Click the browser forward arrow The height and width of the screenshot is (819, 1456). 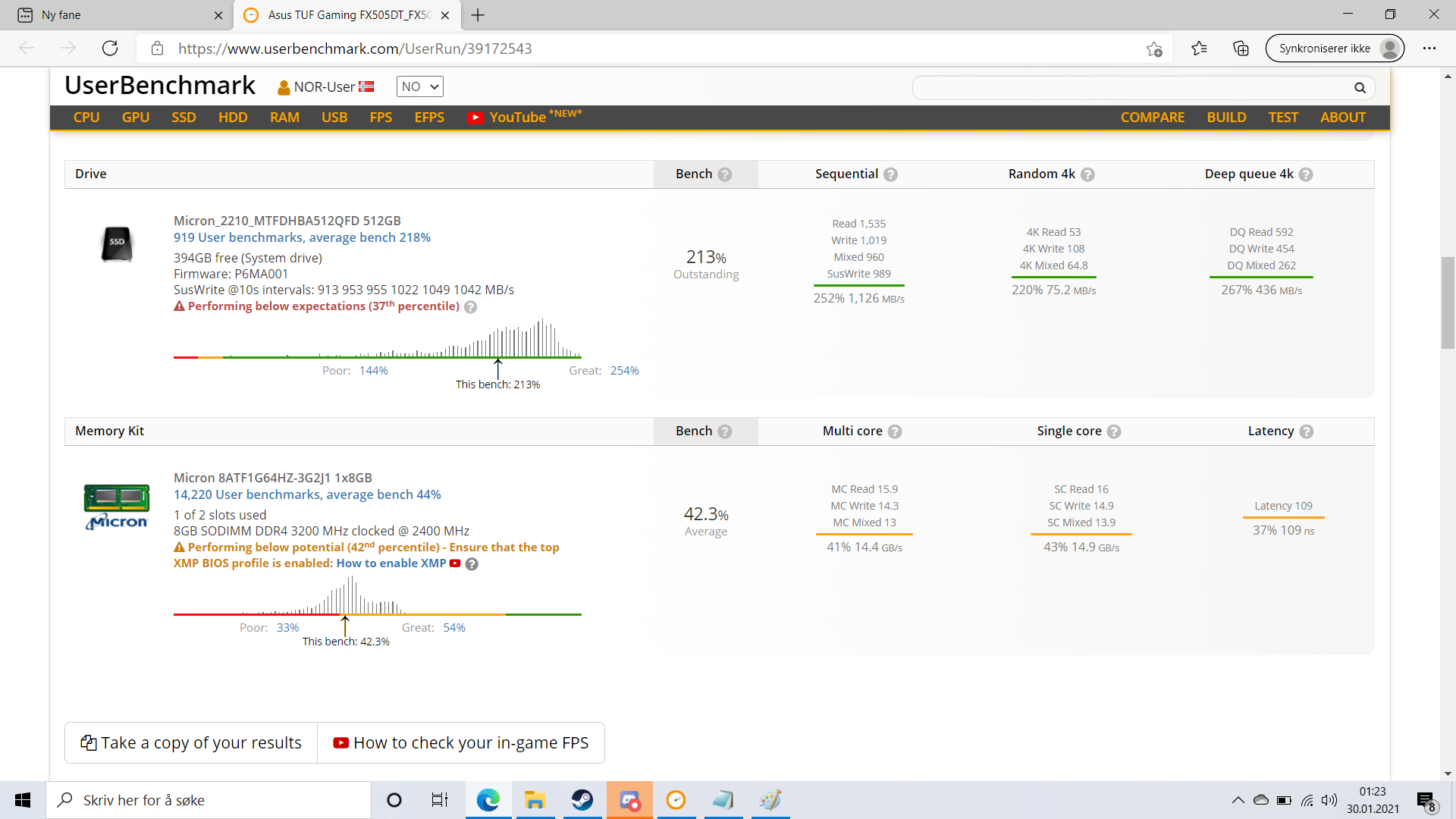tap(68, 49)
